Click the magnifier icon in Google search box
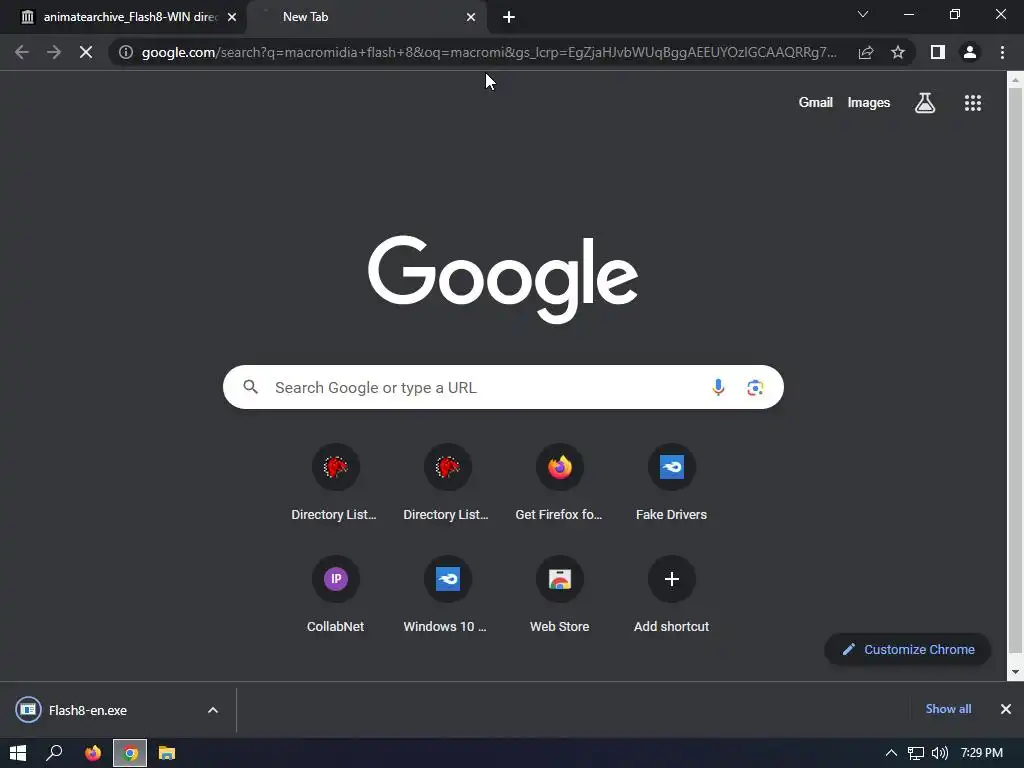The height and width of the screenshot is (768, 1024). pos(251,387)
